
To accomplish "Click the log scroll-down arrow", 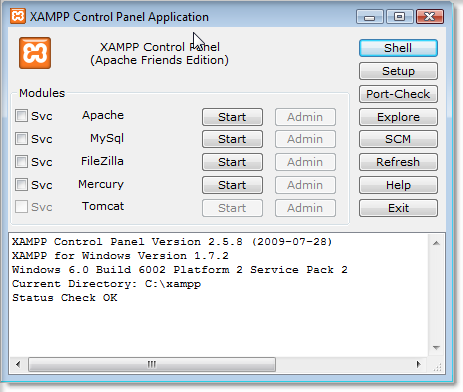I will coord(436,348).
